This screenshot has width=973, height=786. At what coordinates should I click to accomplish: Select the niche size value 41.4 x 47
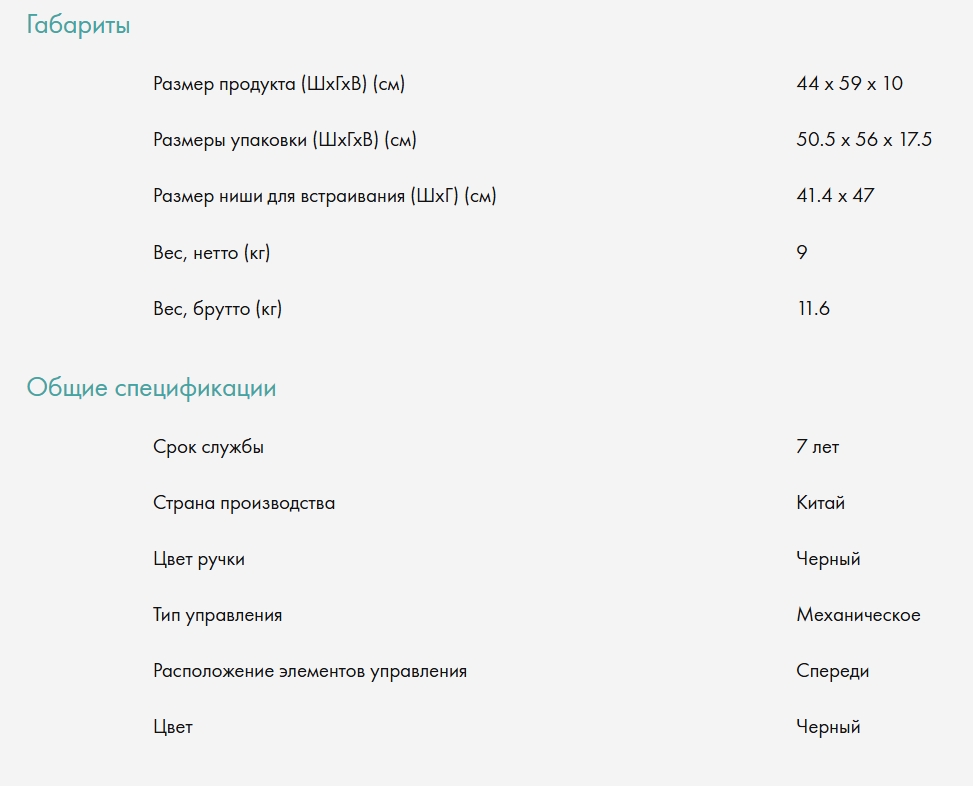[x=835, y=196]
